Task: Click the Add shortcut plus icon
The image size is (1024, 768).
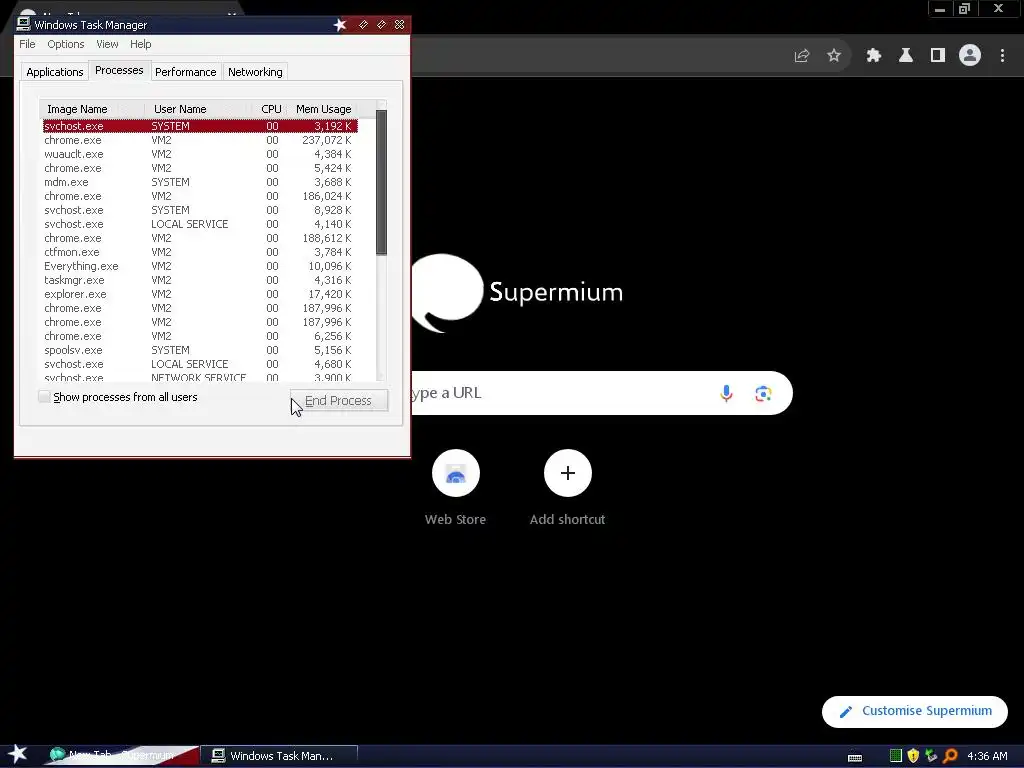Action: (x=568, y=473)
